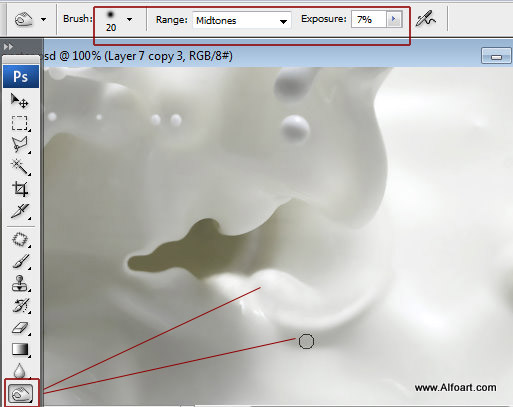Click the Exposure 7% field
Viewport: 513px width, 407px height.
pyautogui.click(x=369, y=19)
